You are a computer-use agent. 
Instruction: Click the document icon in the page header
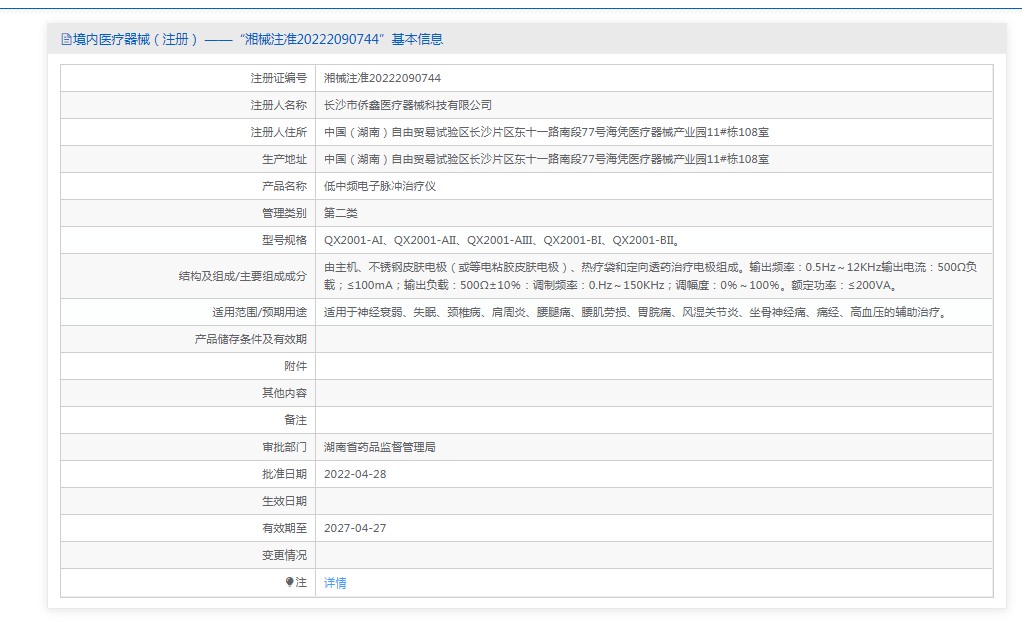[x=66, y=39]
